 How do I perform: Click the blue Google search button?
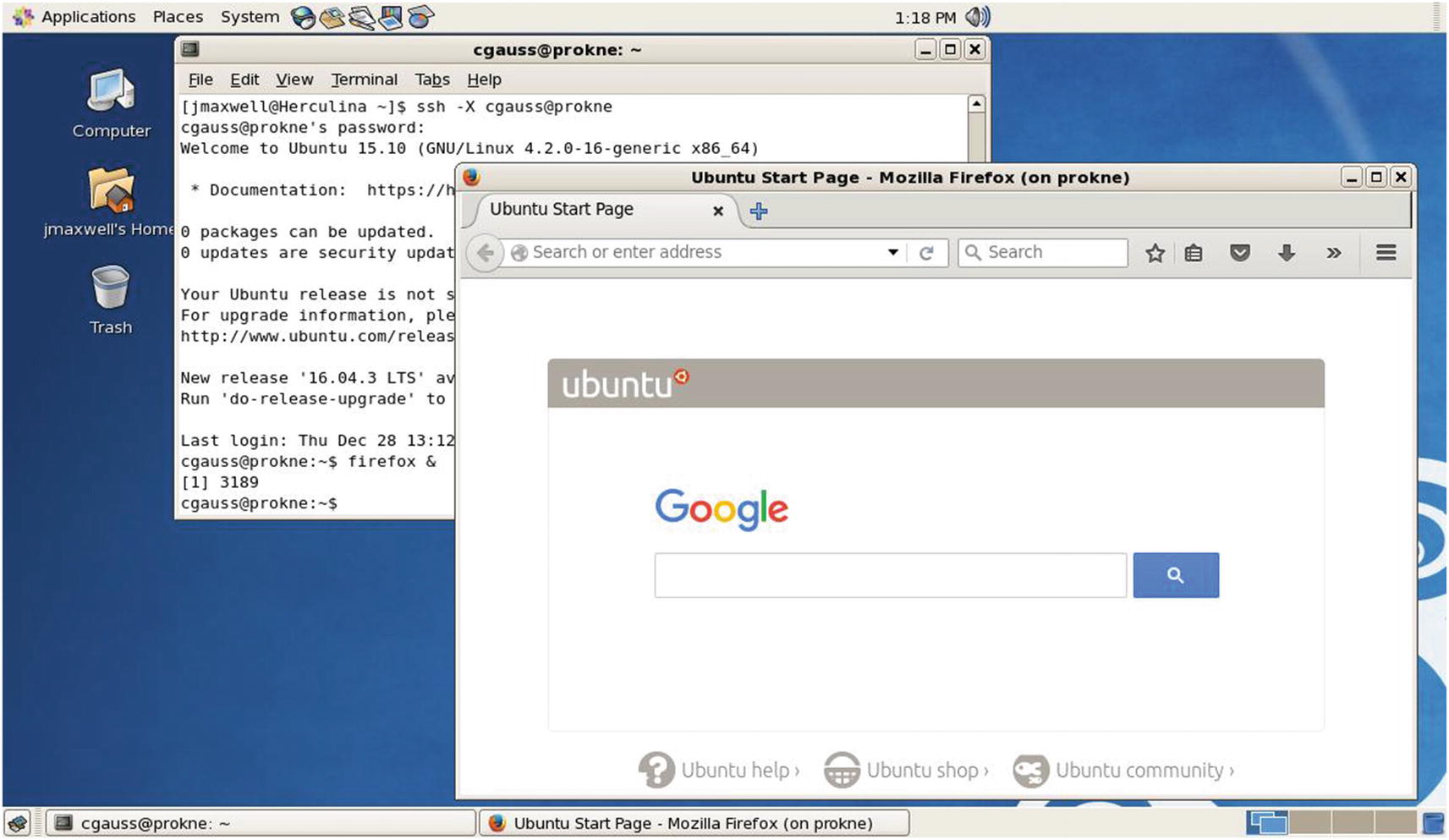click(x=1176, y=575)
